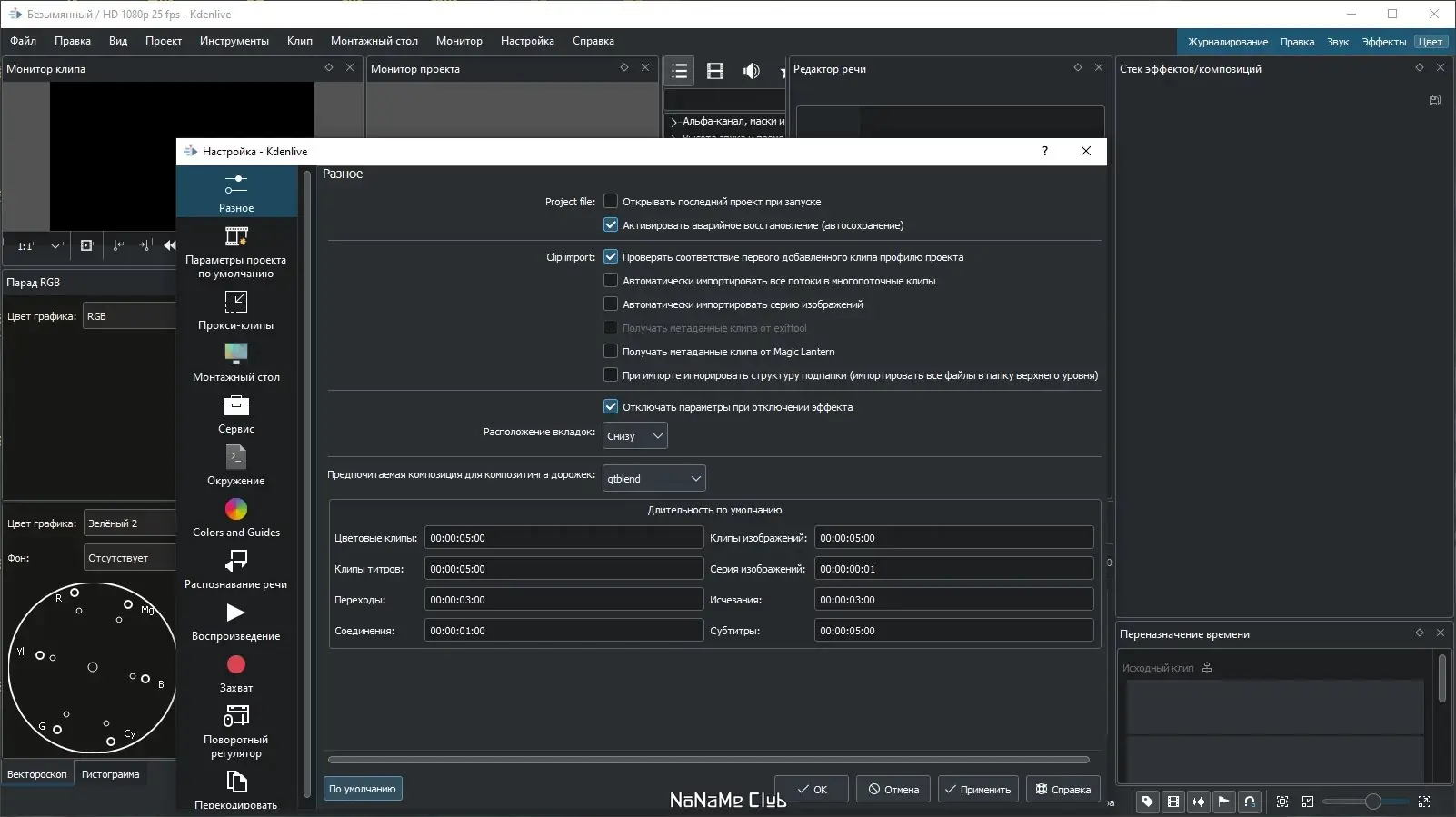
Task: Enable Открывать последний проект при запуске
Action: pos(611,202)
